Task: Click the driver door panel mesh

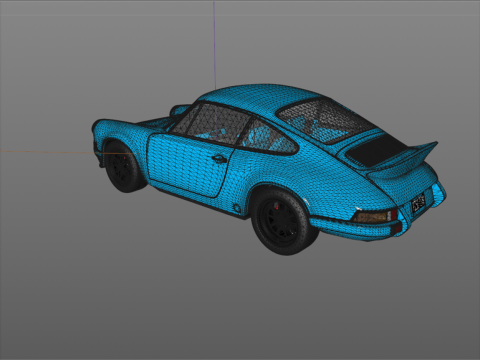Action: tap(189, 165)
